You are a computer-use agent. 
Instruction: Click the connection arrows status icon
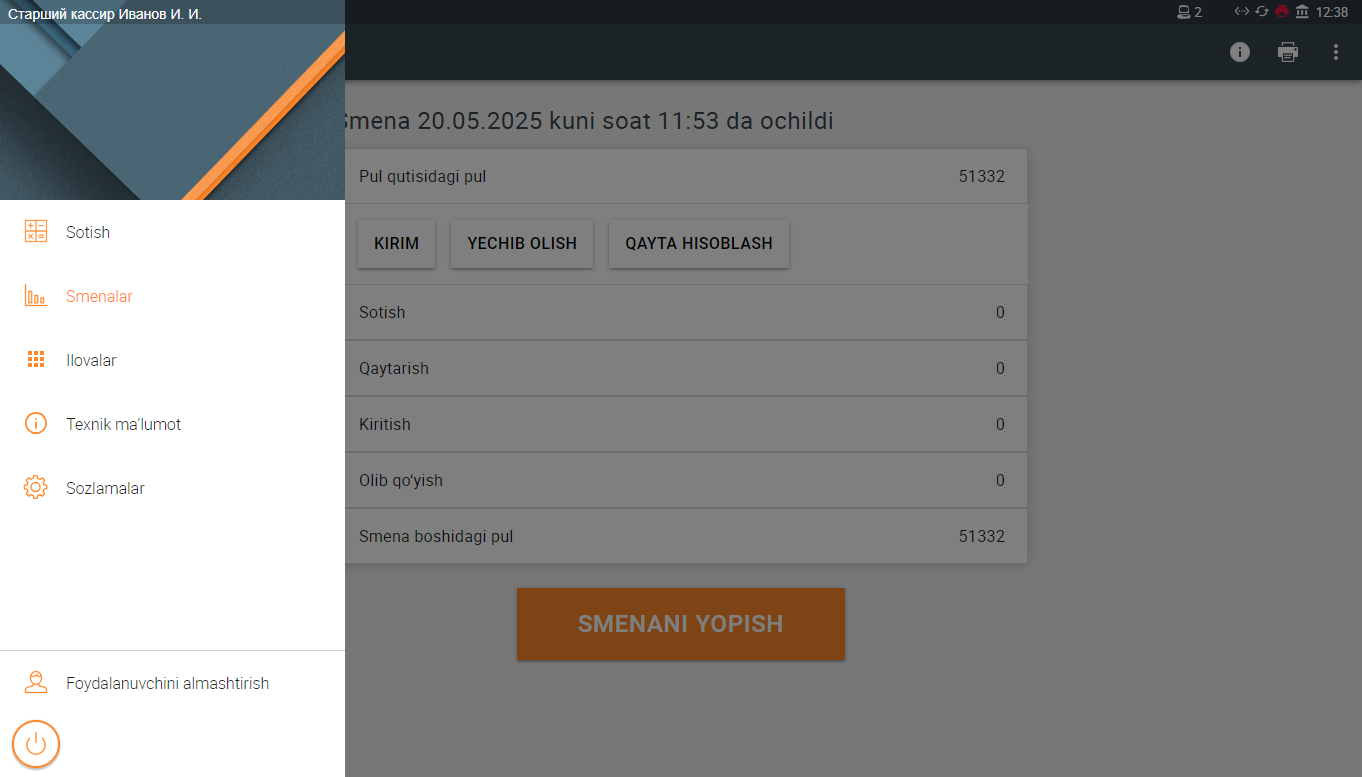pyautogui.click(x=1242, y=12)
